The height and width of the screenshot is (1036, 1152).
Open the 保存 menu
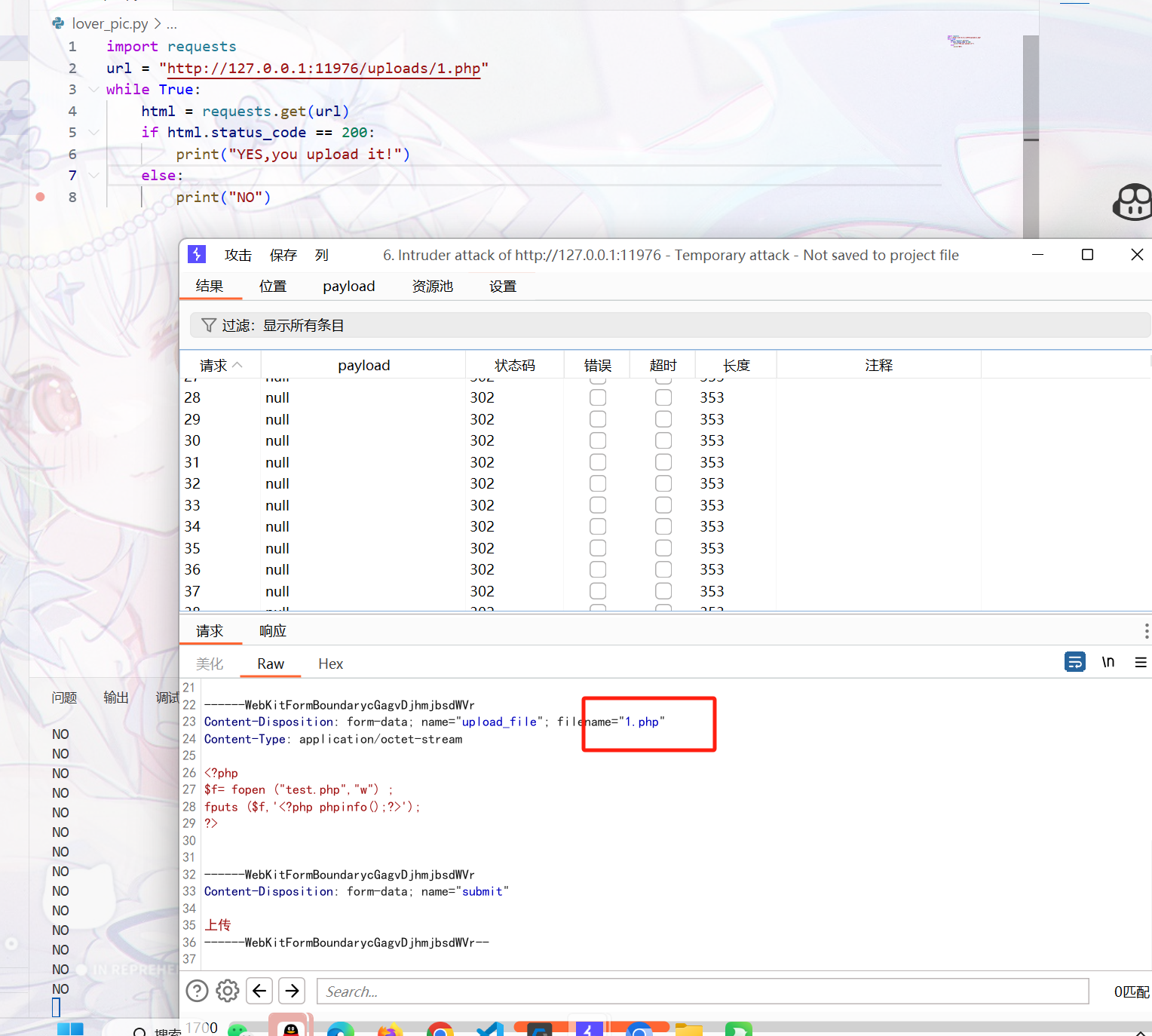coord(283,255)
